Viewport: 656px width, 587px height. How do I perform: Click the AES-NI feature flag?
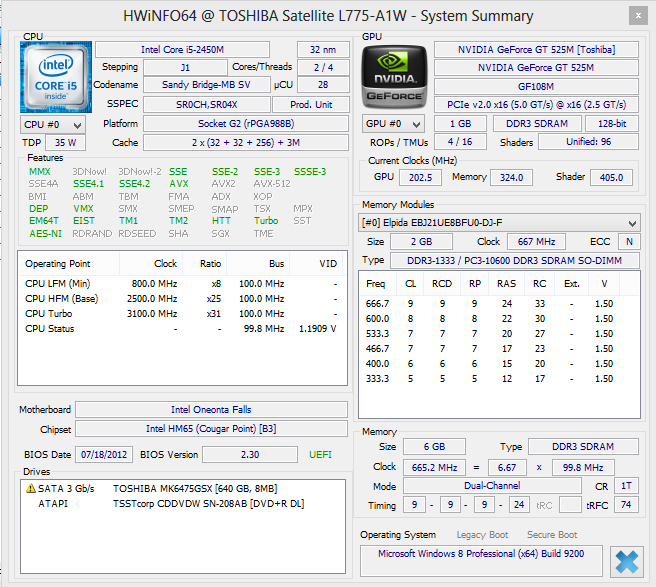pos(45,233)
